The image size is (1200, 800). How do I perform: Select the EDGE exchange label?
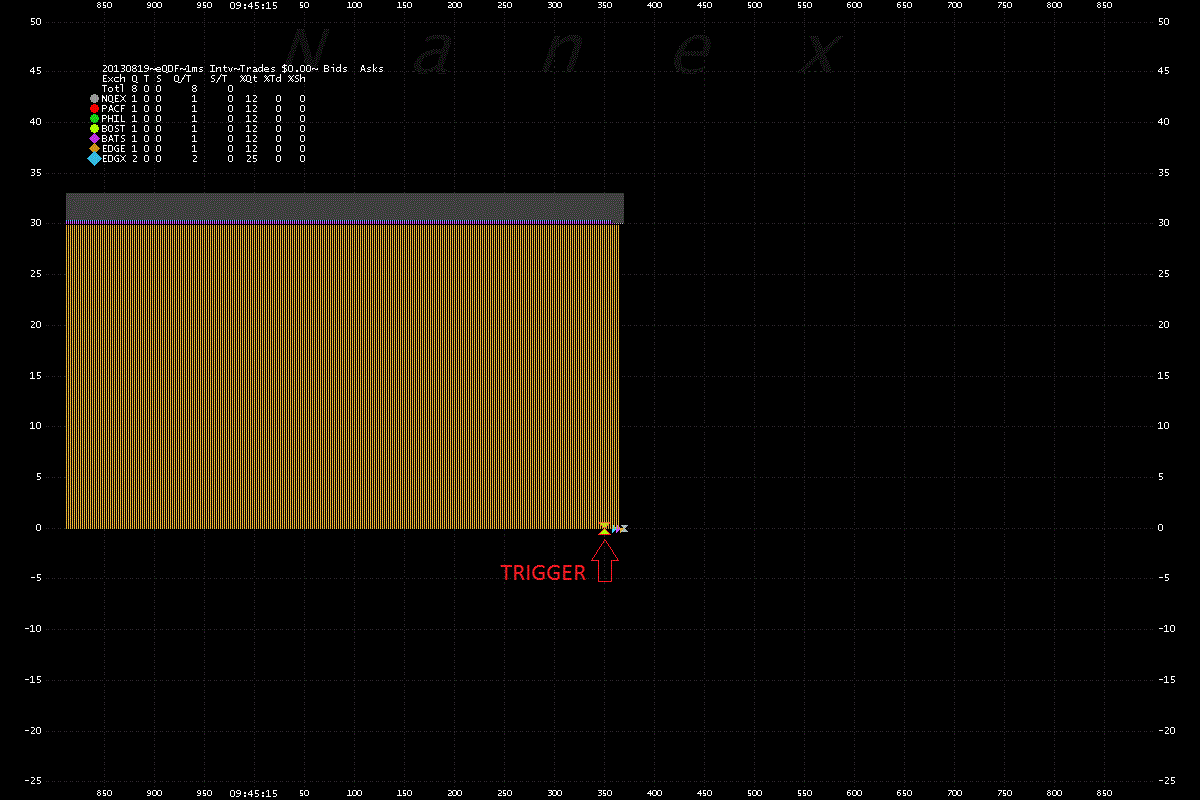(x=113, y=148)
